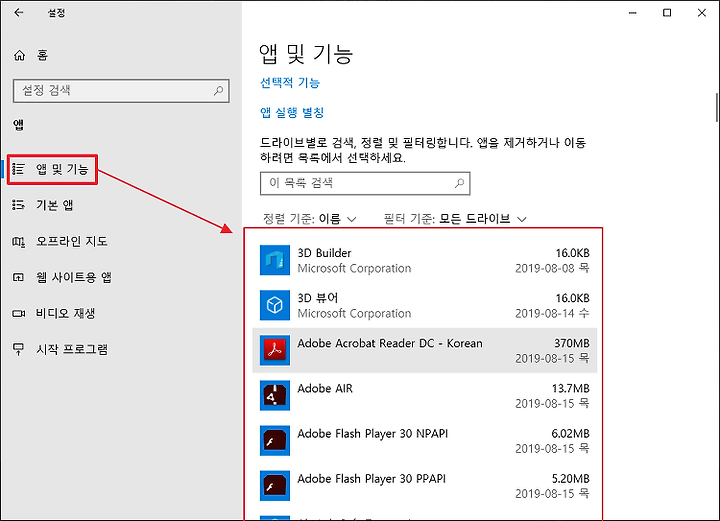
Task: Click the 13.7MB size value
Action: tap(571, 388)
